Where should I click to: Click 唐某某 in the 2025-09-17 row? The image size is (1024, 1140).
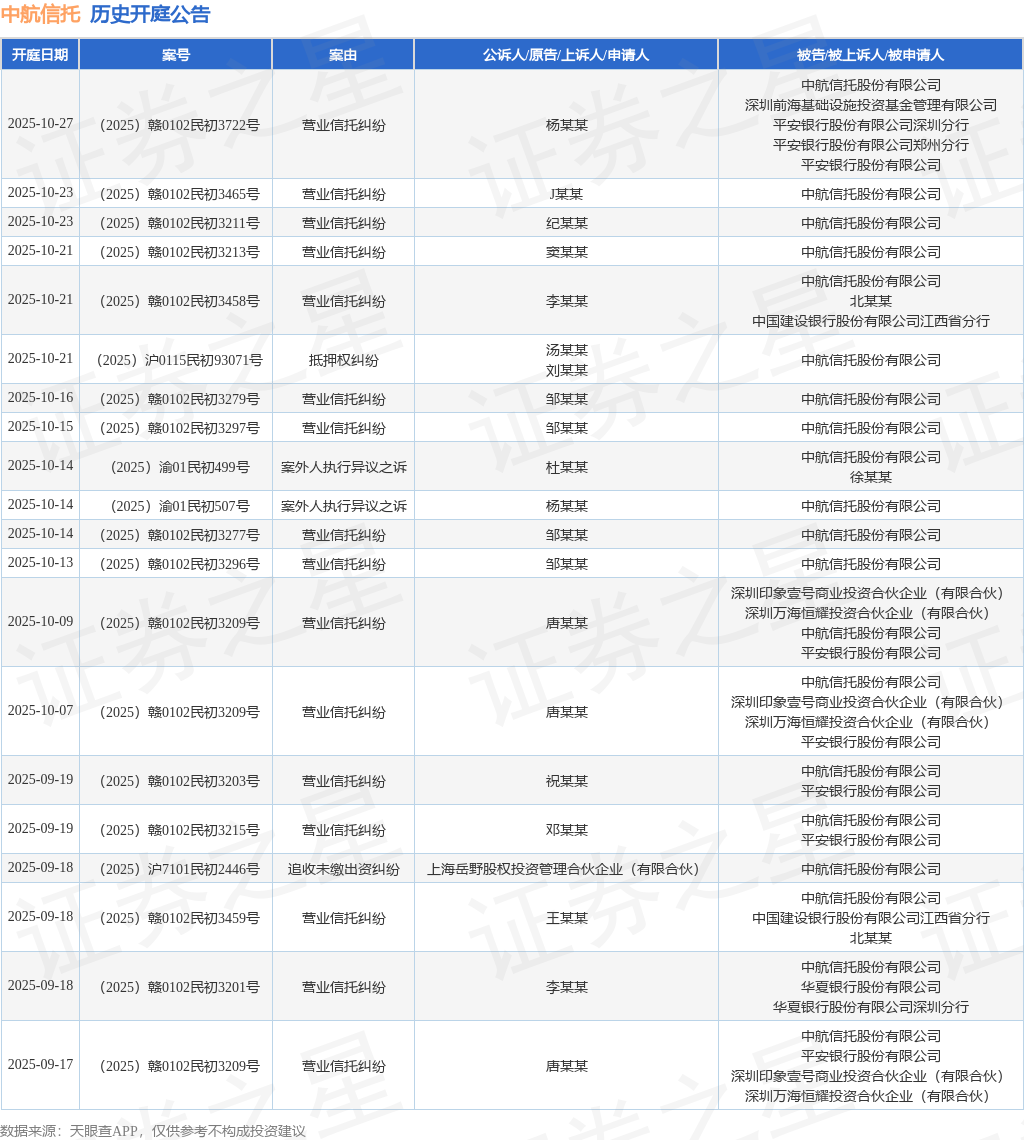tap(567, 1066)
